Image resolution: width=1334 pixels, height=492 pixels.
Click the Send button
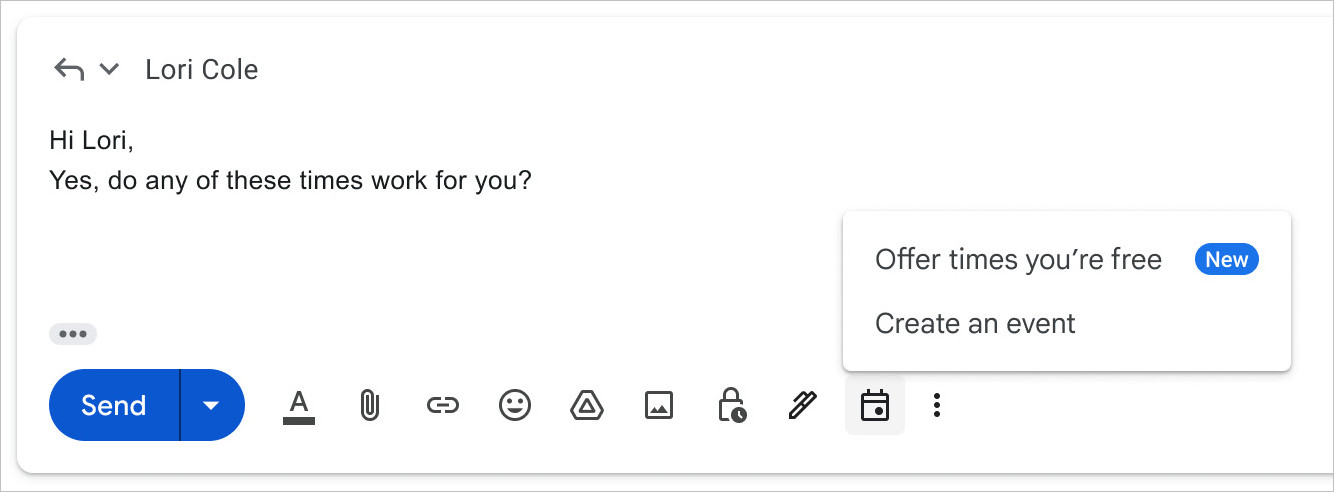[x=114, y=405]
